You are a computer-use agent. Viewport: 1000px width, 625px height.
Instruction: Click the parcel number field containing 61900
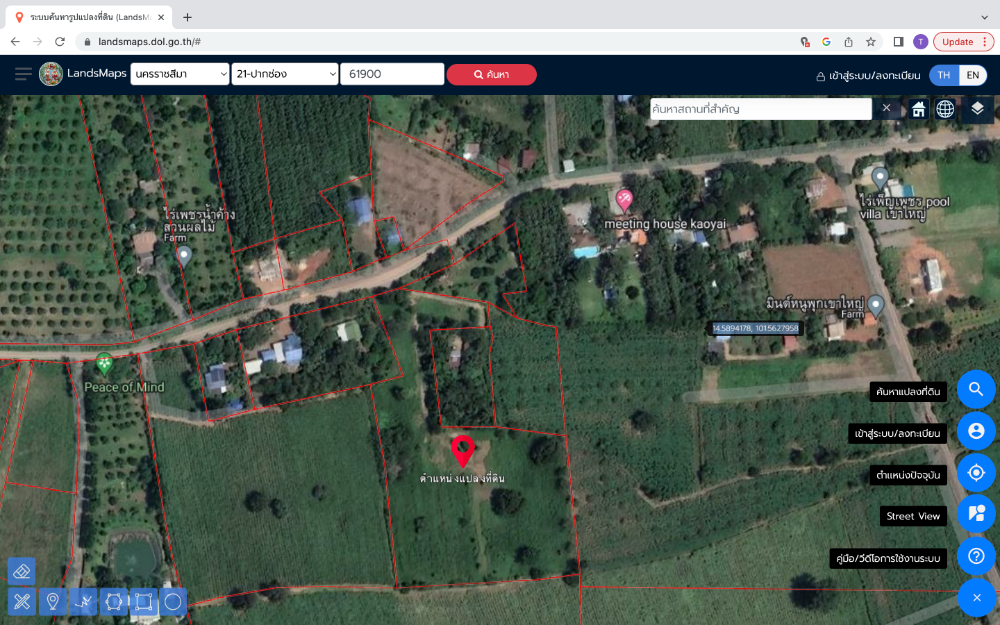point(392,74)
